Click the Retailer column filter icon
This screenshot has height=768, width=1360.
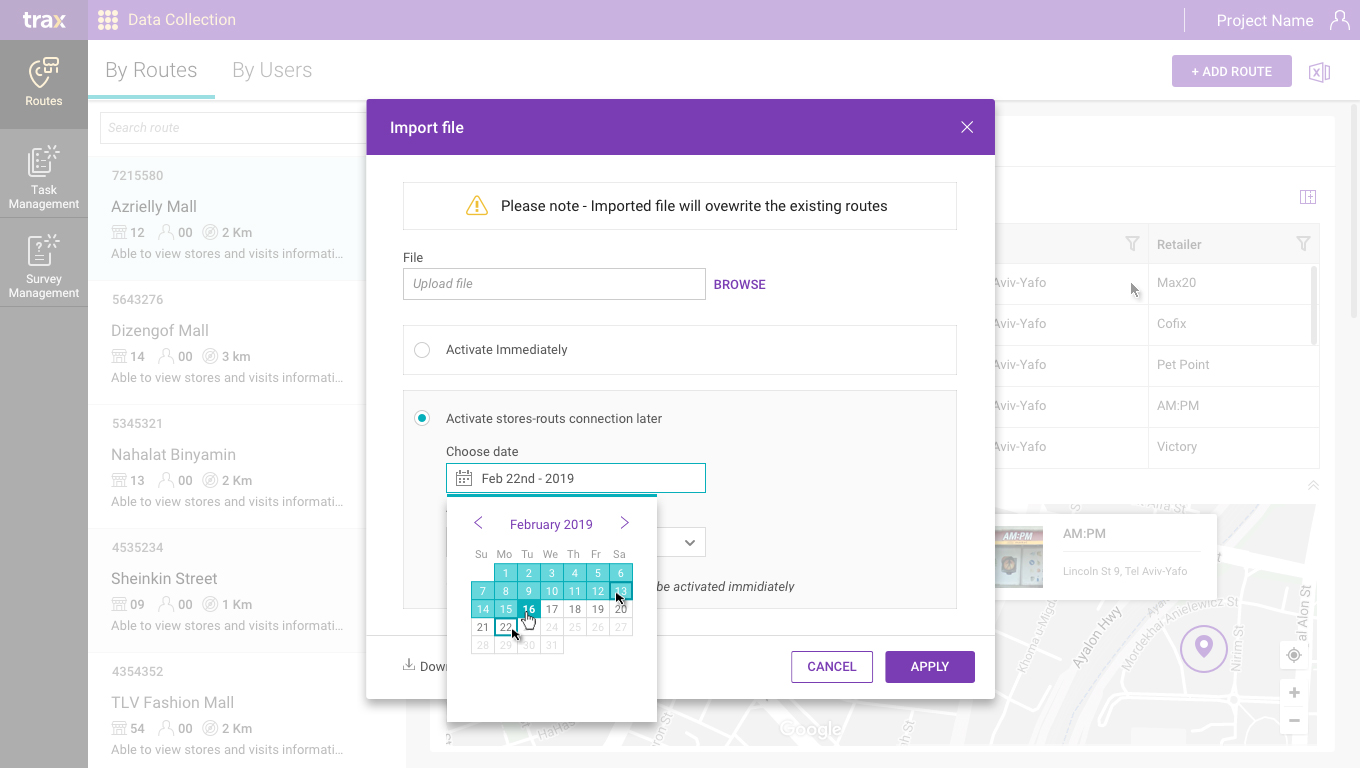coord(1303,244)
